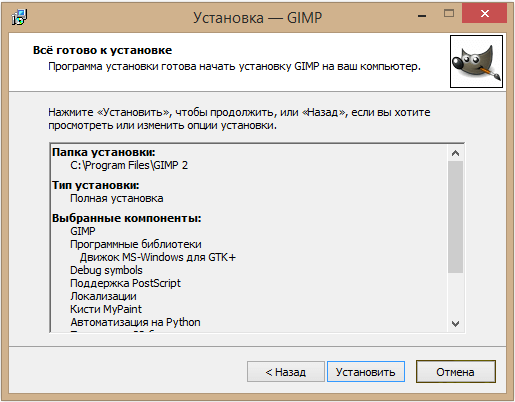The width and height of the screenshot is (515, 402).
Task: Click the Автоматизация на Python entry
Action: pyautogui.click(x=135, y=322)
